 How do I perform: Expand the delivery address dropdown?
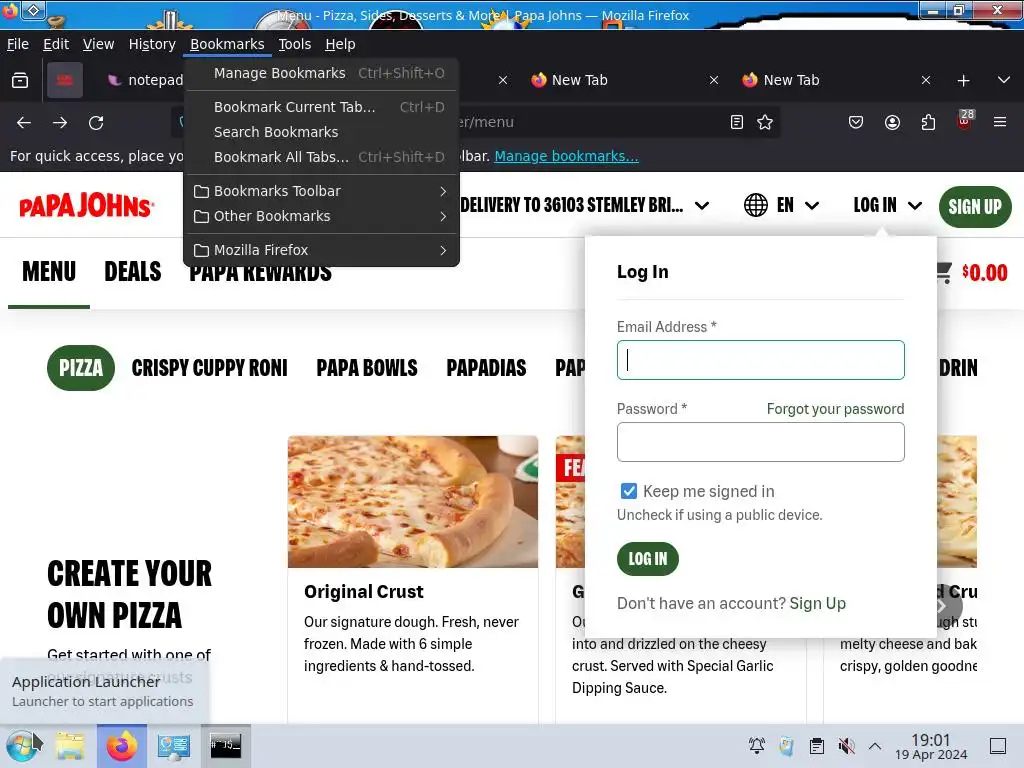click(702, 206)
